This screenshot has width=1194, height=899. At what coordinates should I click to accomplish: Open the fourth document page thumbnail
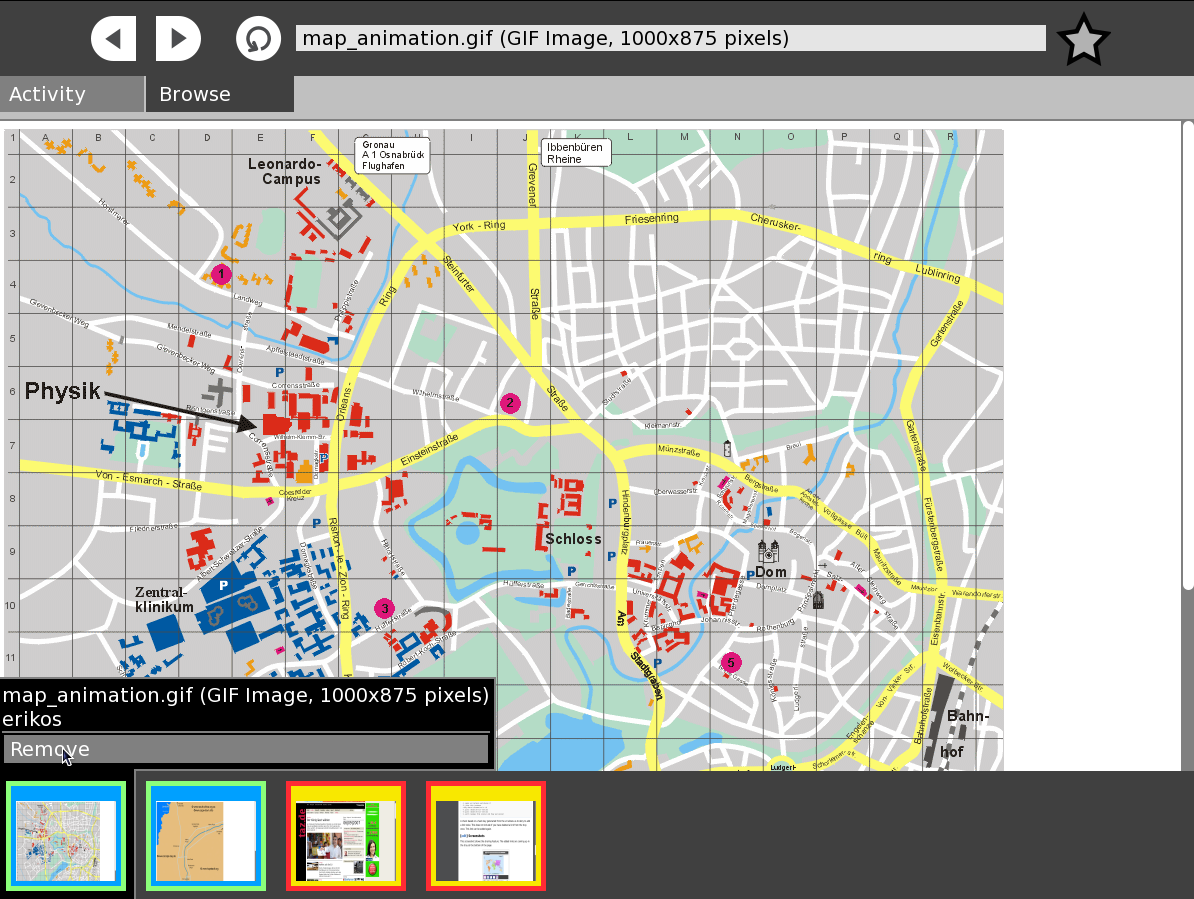pyautogui.click(x=486, y=836)
